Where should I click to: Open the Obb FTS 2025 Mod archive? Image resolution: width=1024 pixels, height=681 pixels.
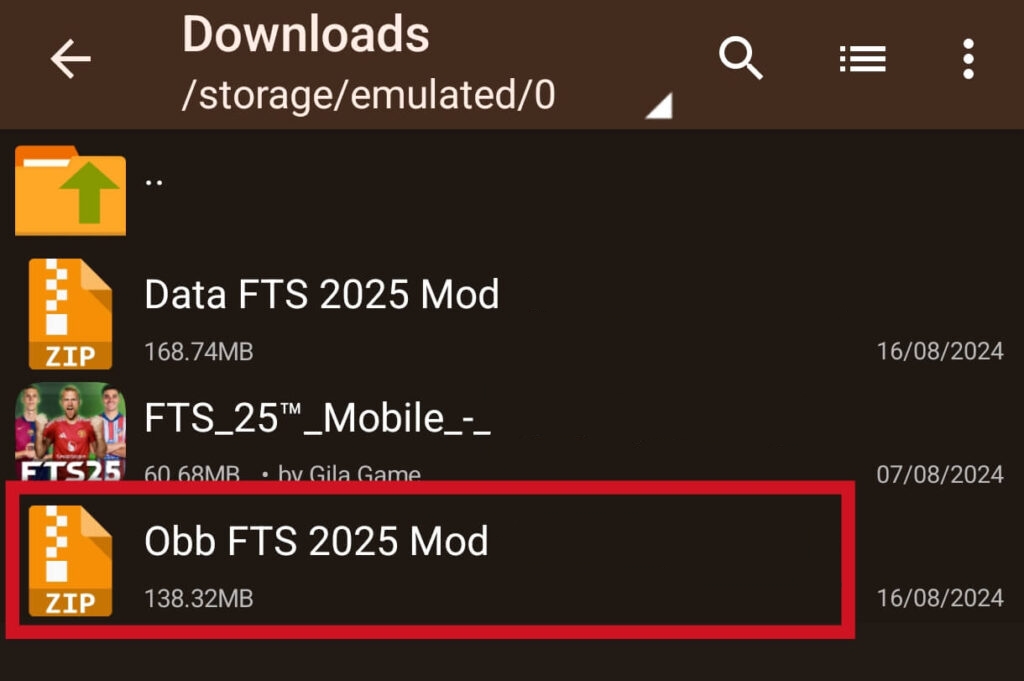(317, 541)
